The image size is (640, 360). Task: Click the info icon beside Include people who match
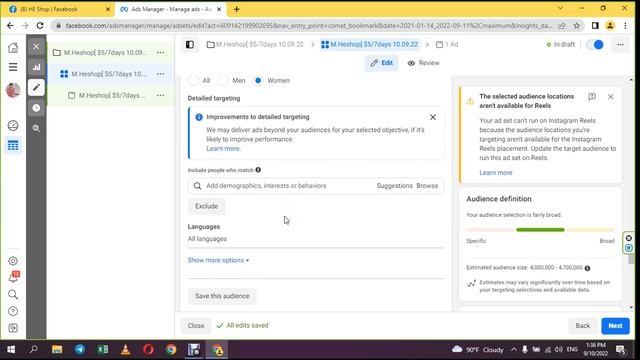258,170
